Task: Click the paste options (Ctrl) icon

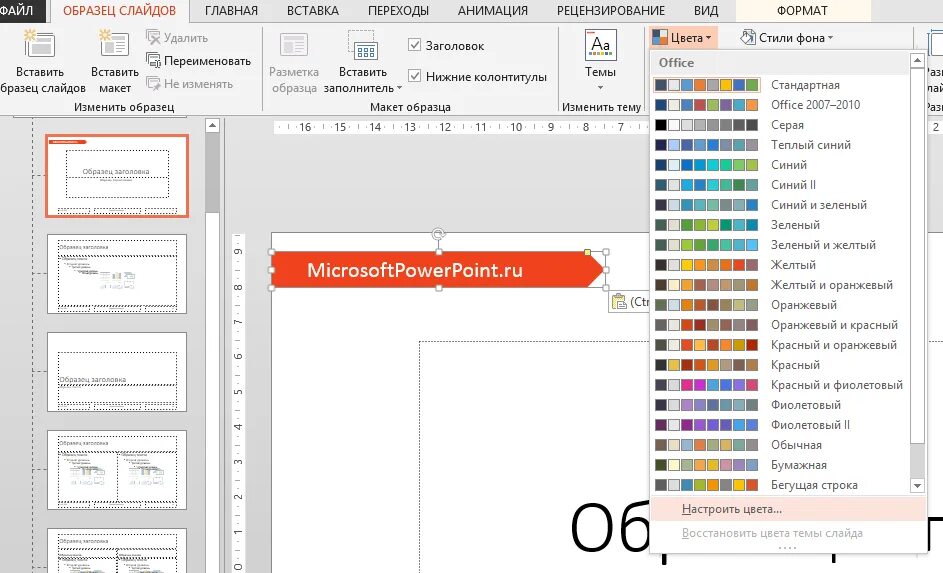Action: point(618,301)
